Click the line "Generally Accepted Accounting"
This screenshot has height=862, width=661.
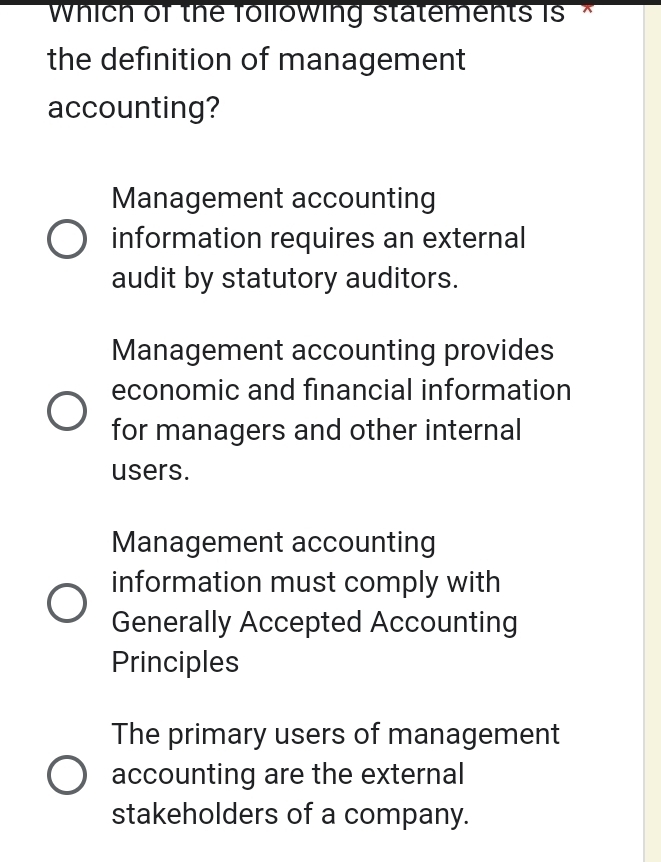pyautogui.click(x=314, y=622)
